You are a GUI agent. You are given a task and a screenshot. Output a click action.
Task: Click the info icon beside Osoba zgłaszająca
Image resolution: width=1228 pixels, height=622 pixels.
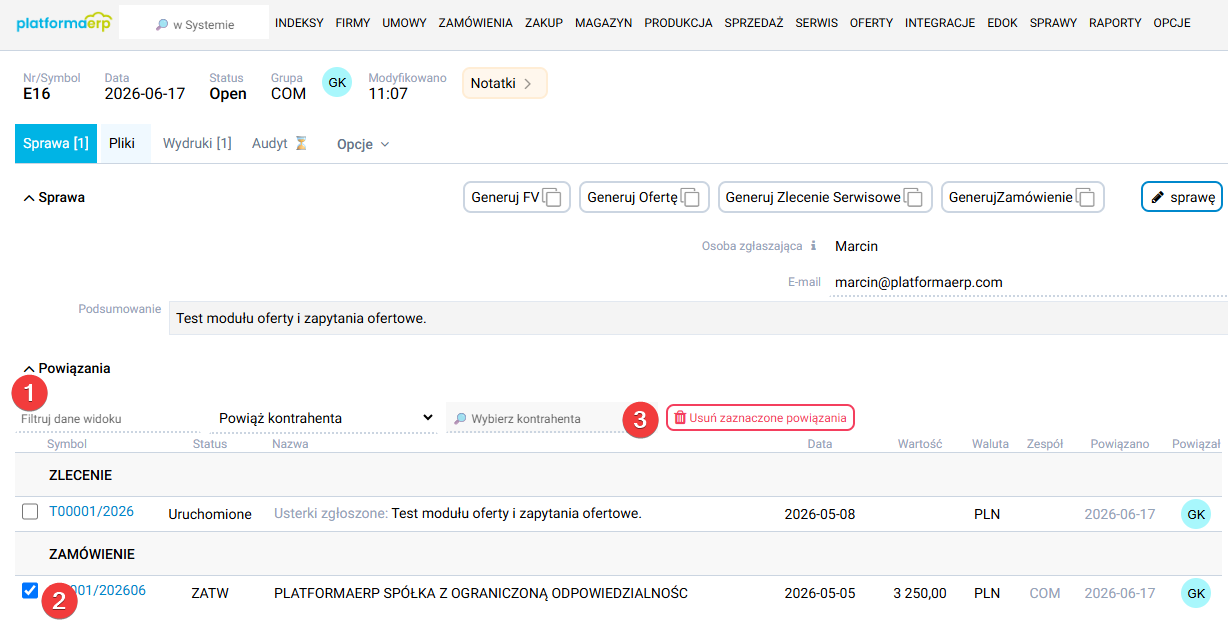813,246
